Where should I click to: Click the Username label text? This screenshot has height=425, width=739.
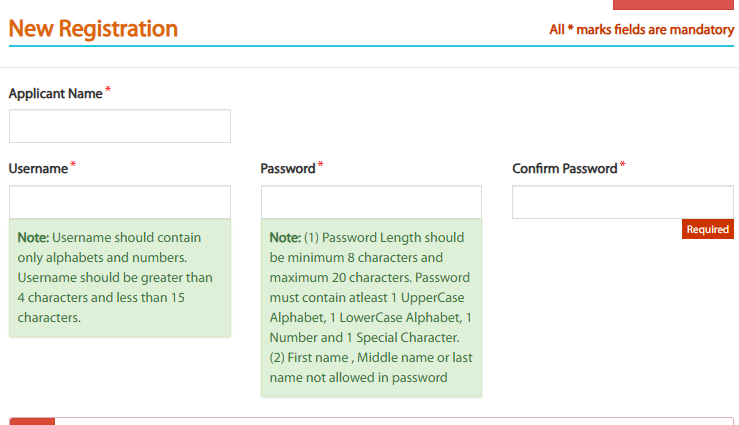(x=38, y=169)
